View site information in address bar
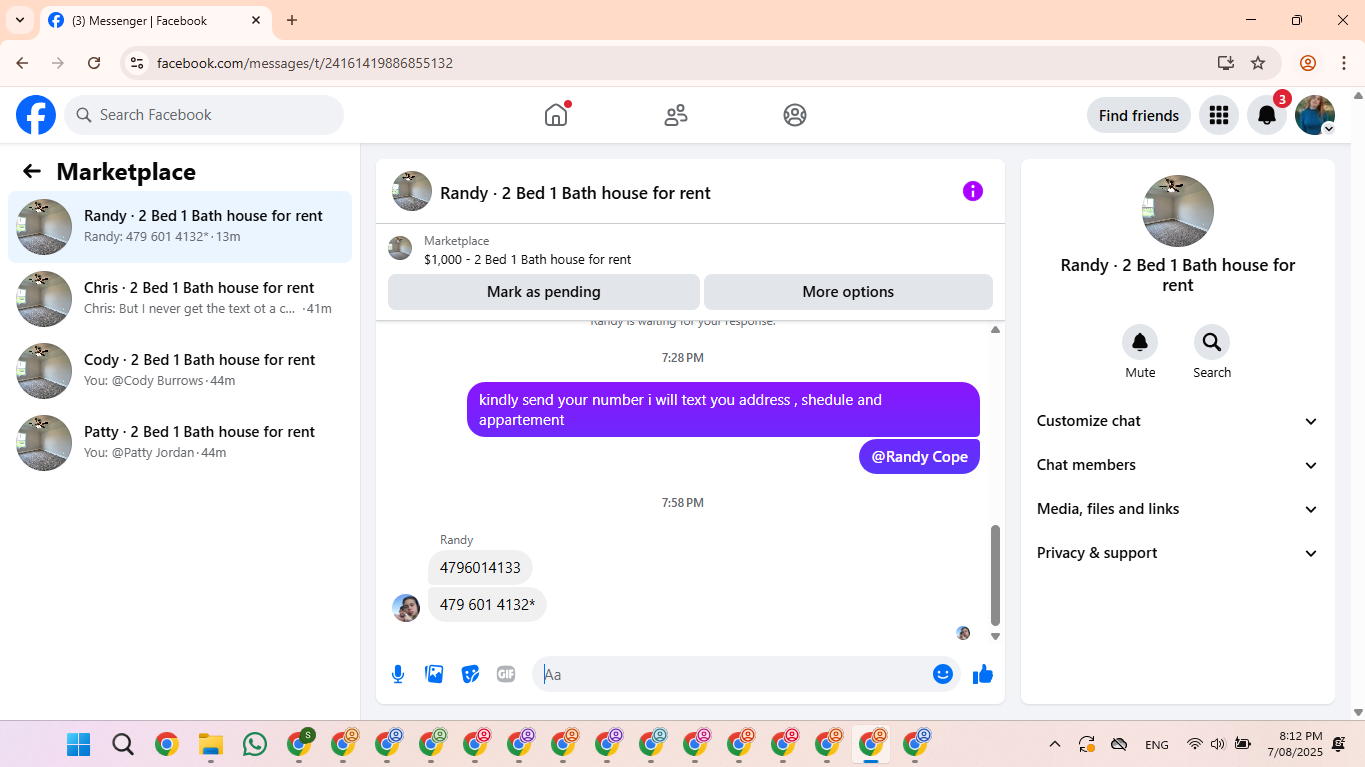The image size is (1365, 767). click(x=138, y=63)
